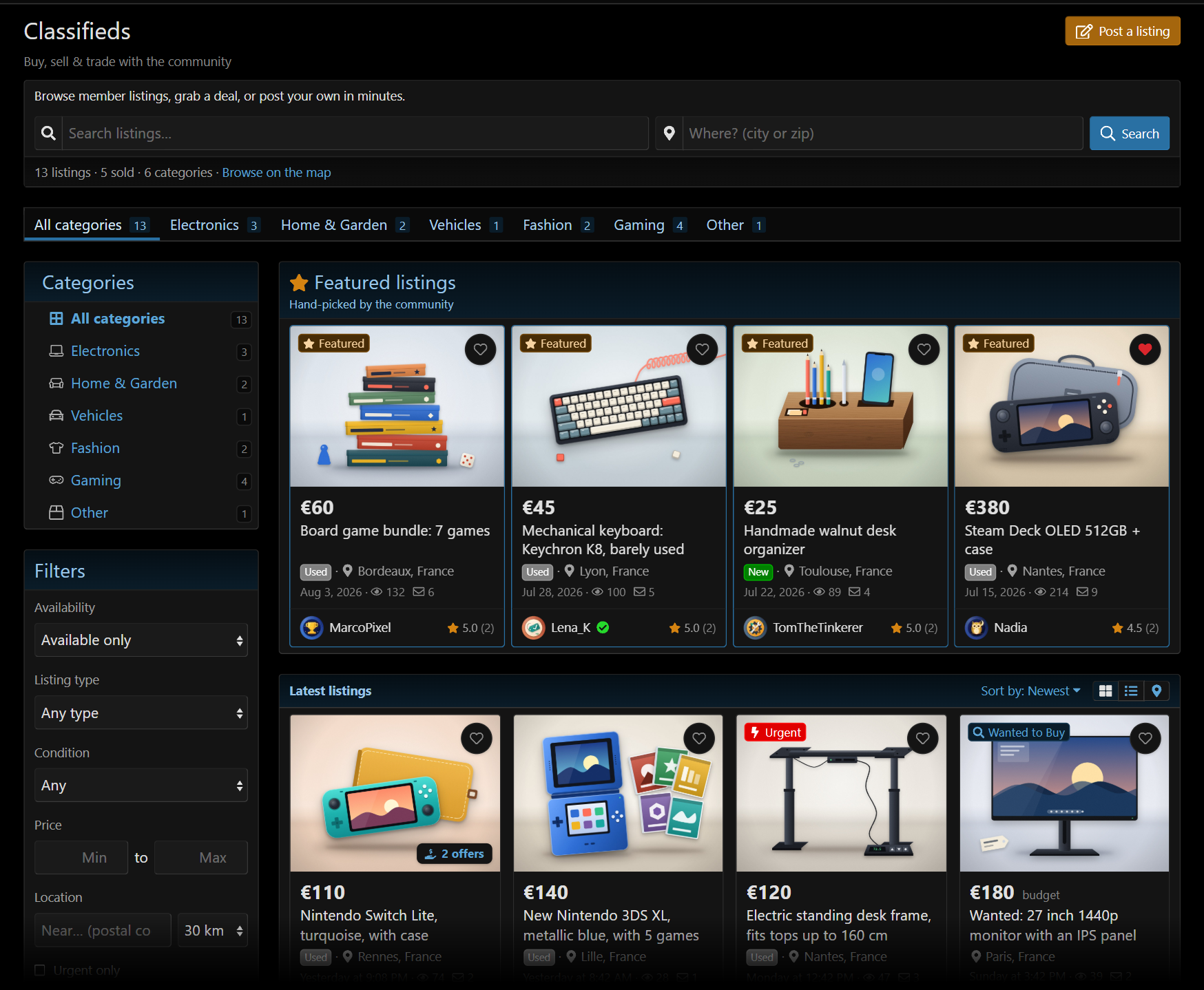1204x990 pixels.
Task: Click MarcoPixel's trophy avatar
Action: (x=312, y=628)
